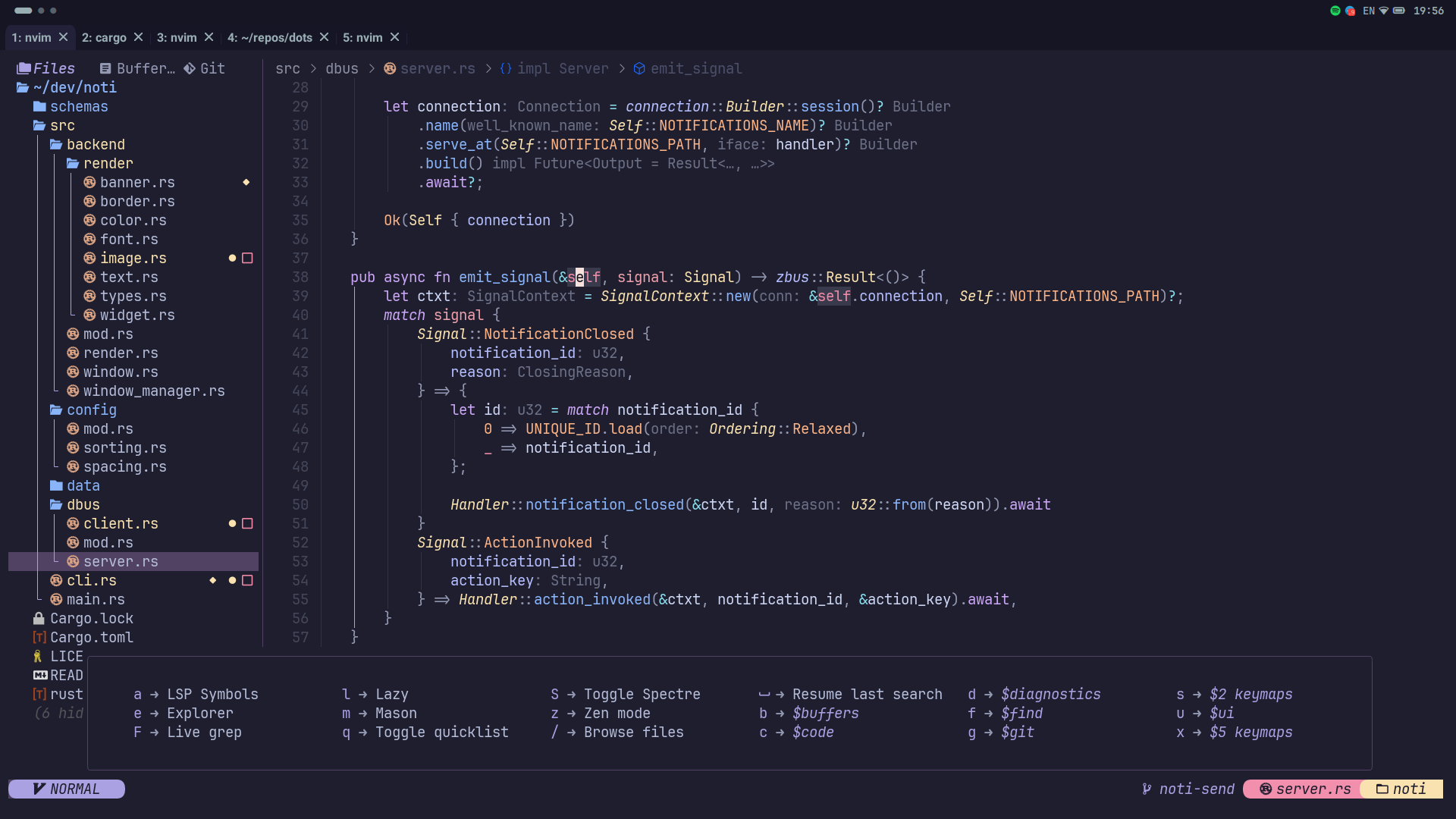The height and width of the screenshot is (819, 1456).
Task: Choose LSP Symbols in which-key popup
Action: 196,694
